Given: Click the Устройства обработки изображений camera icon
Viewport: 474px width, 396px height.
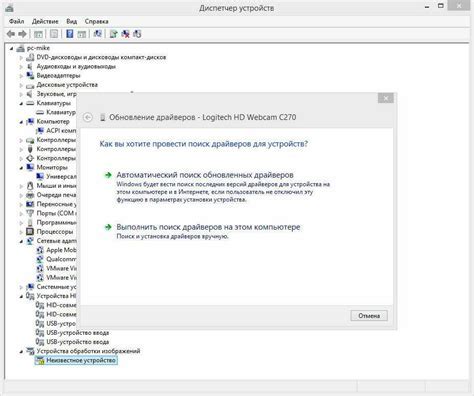Looking at the screenshot, I should pyautogui.click(x=30, y=351).
